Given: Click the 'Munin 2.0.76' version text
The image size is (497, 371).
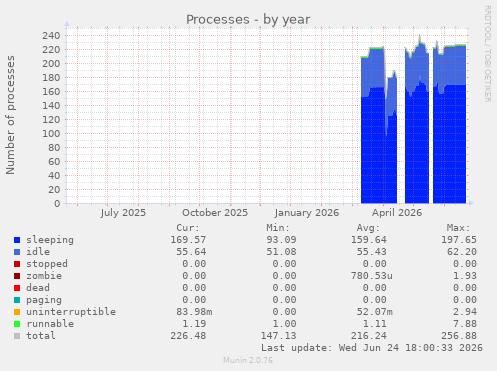Looking at the screenshot, I should (248, 360).
